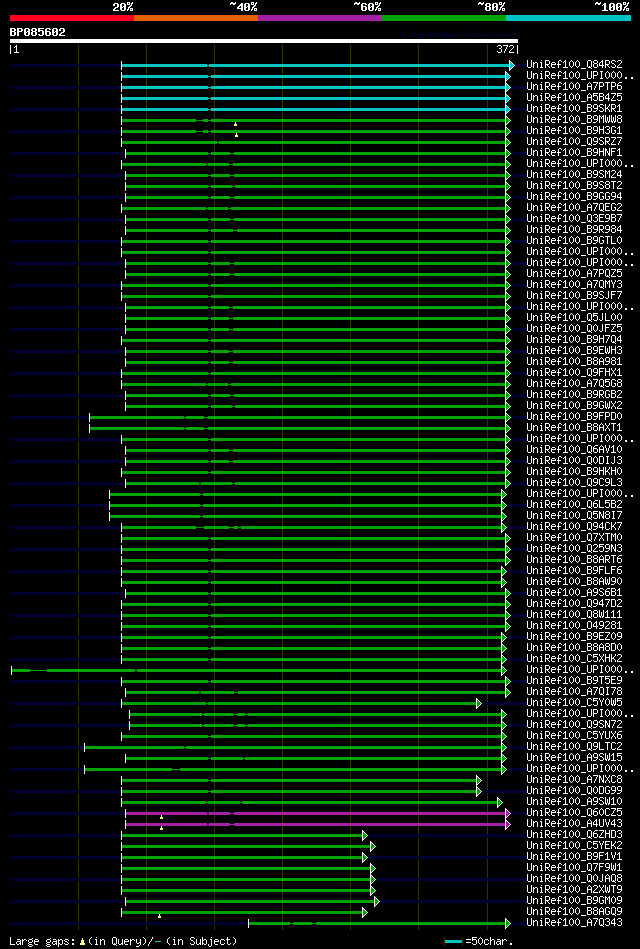Screen dimensions: 640x949
Task: Click the arrowhead ending the Q60CZ5 alignment
Action: point(508,813)
